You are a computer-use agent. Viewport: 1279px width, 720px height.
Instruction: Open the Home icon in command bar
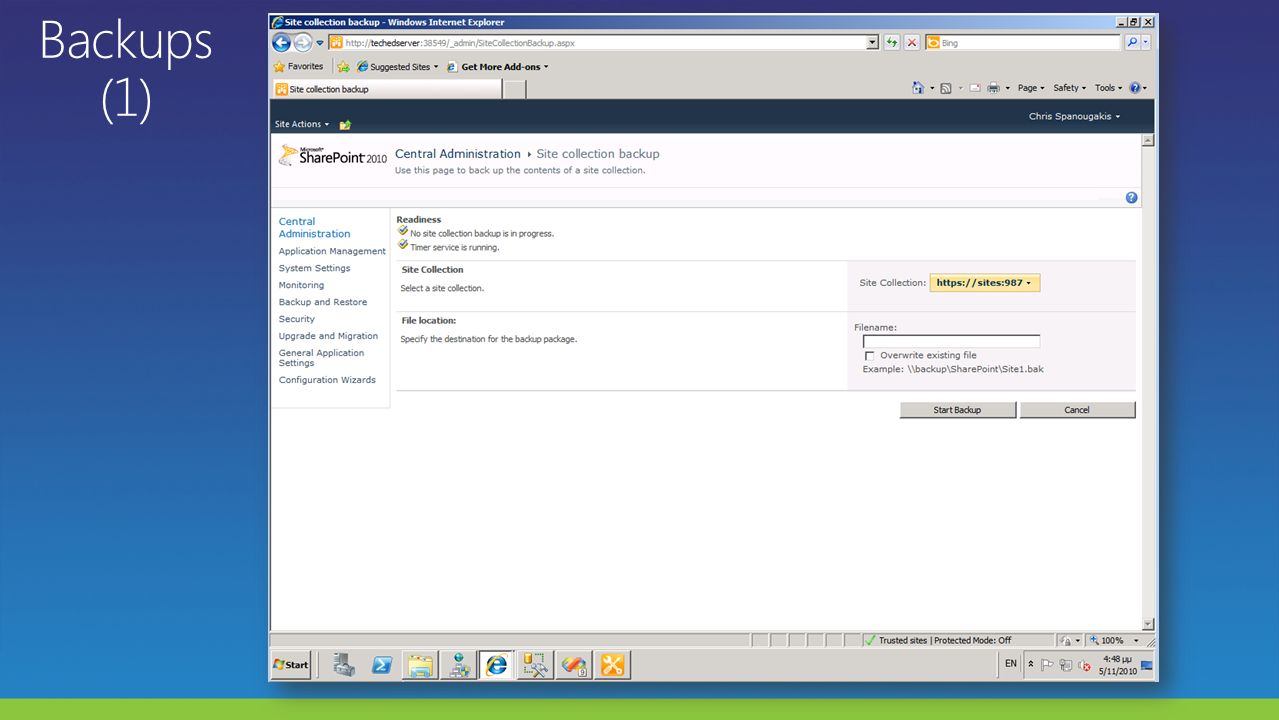click(918, 88)
